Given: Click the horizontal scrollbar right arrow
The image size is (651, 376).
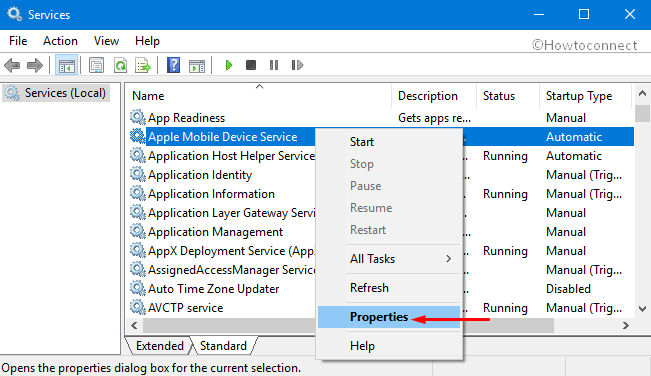Looking at the screenshot, I should pyautogui.click(x=626, y=325).
